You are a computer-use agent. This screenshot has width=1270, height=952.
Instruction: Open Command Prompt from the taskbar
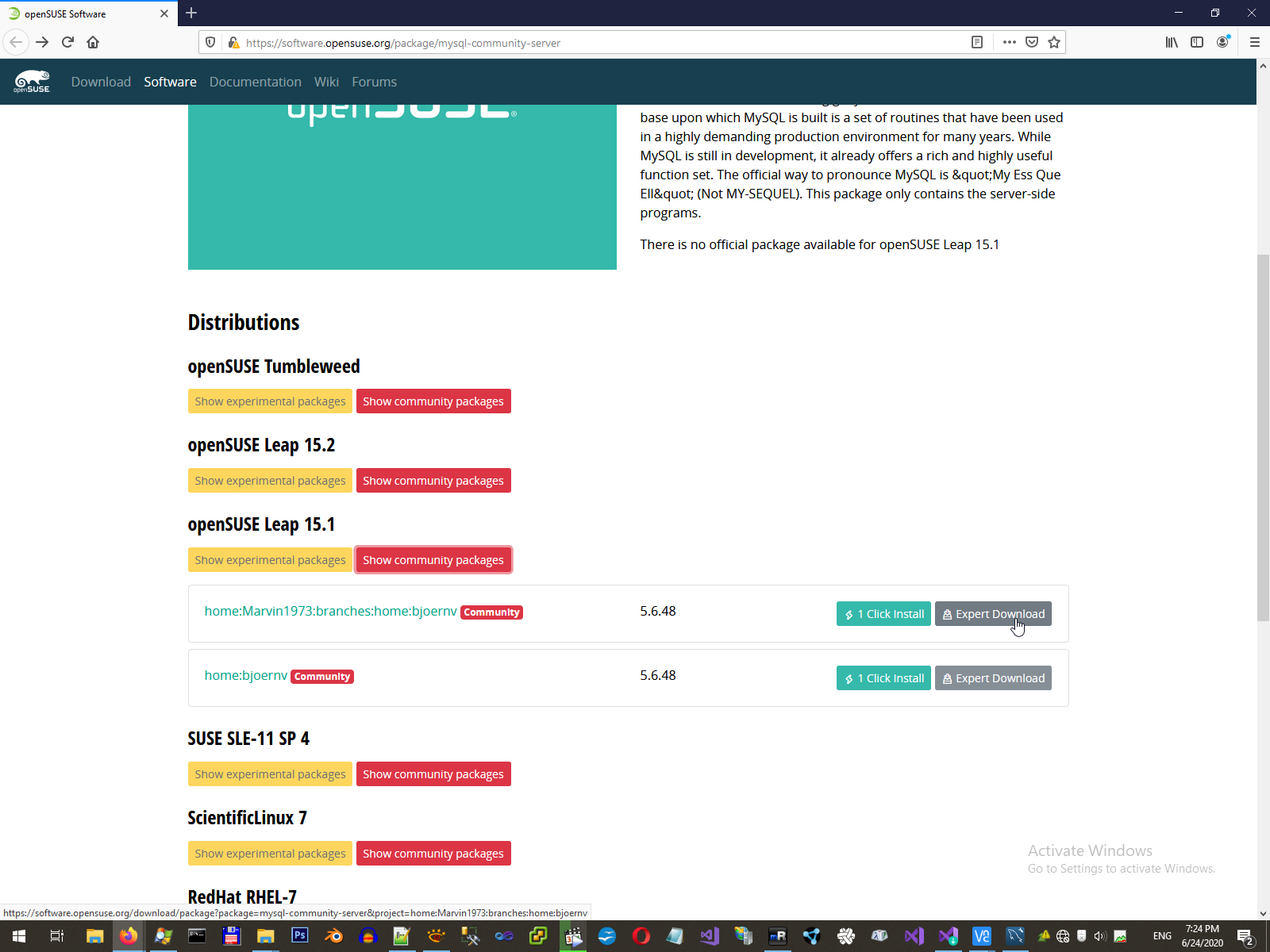click(x=197, y=936)
